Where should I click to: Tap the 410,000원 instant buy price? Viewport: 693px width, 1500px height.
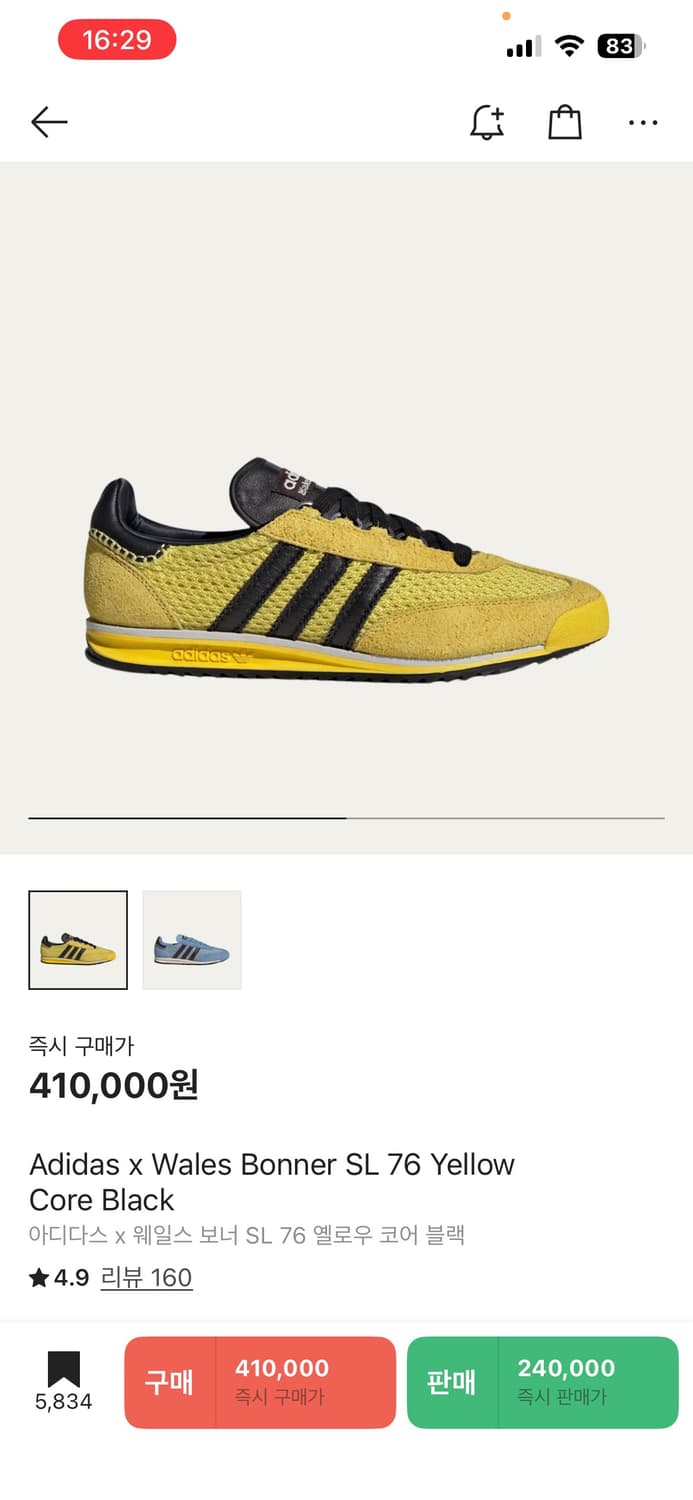[x=114, y=1085]
